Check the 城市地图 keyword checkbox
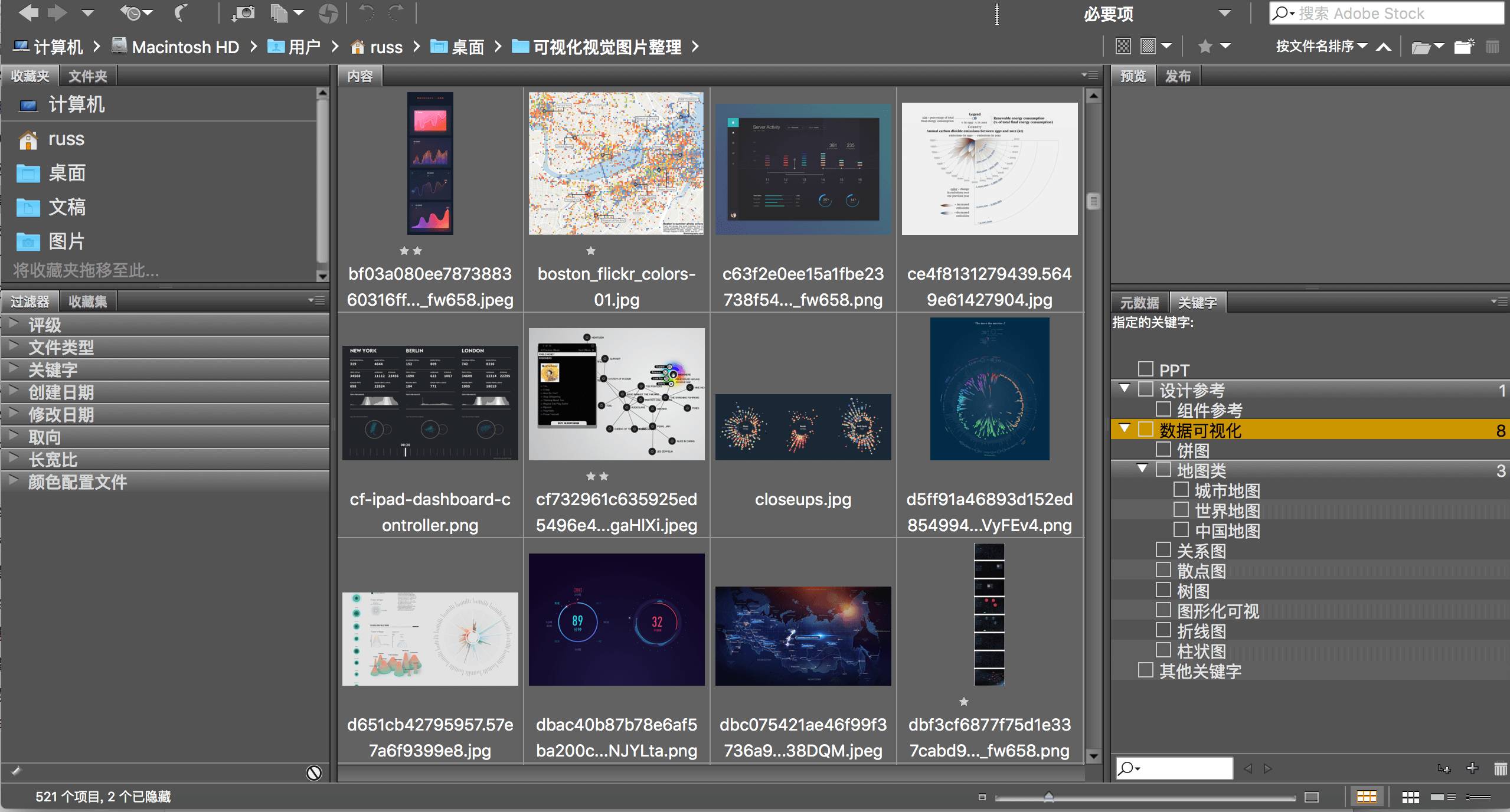The height and width of the screenshot is (812, 1510). [1181, 489]
